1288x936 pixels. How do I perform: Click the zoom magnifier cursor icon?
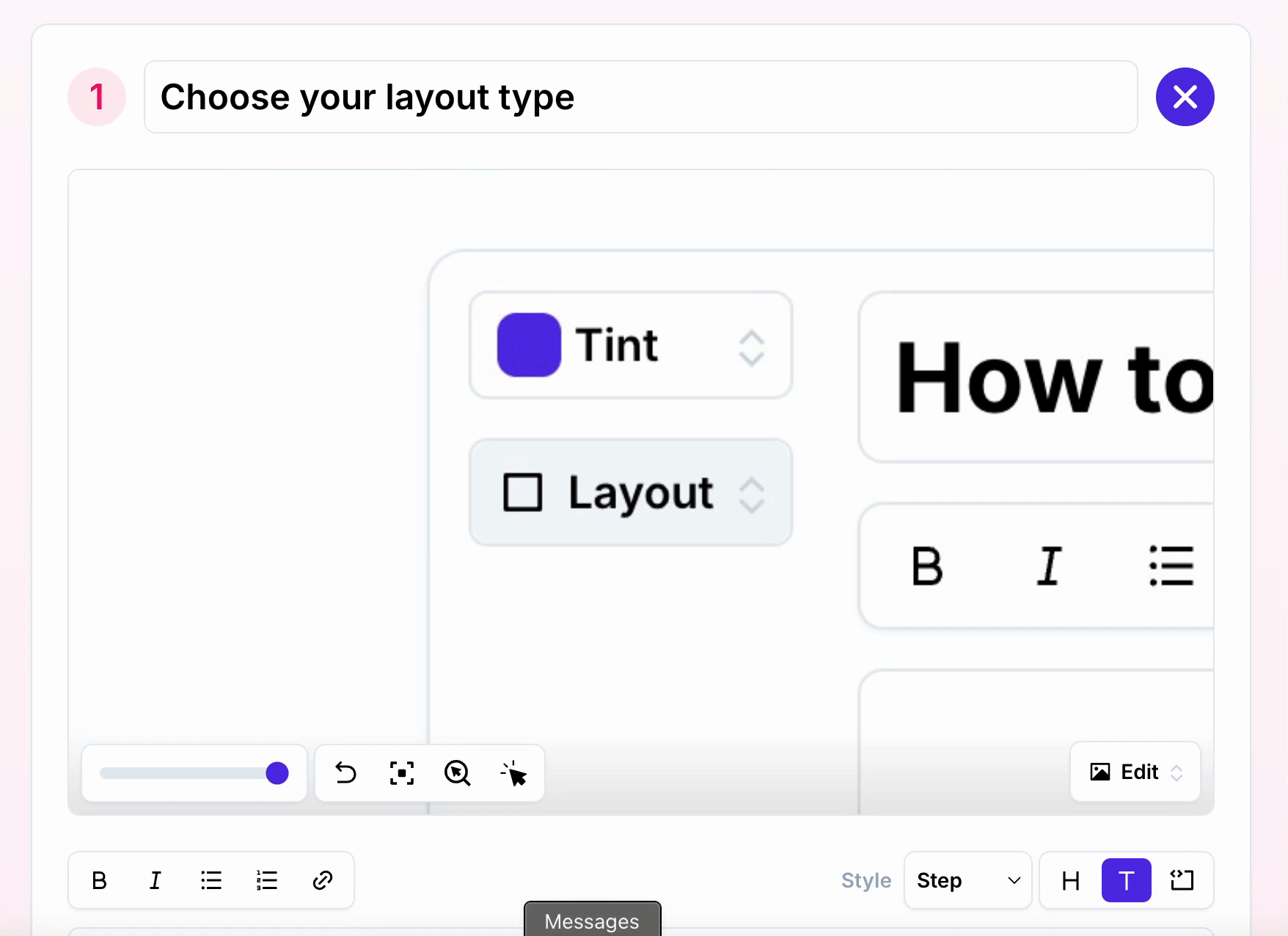(x=457, y=773)
